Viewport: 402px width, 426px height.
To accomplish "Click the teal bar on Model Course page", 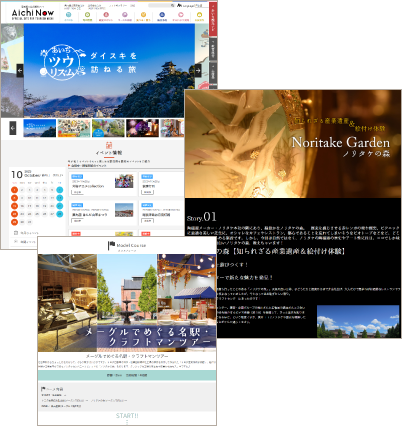I will click(x=127, y=375).
